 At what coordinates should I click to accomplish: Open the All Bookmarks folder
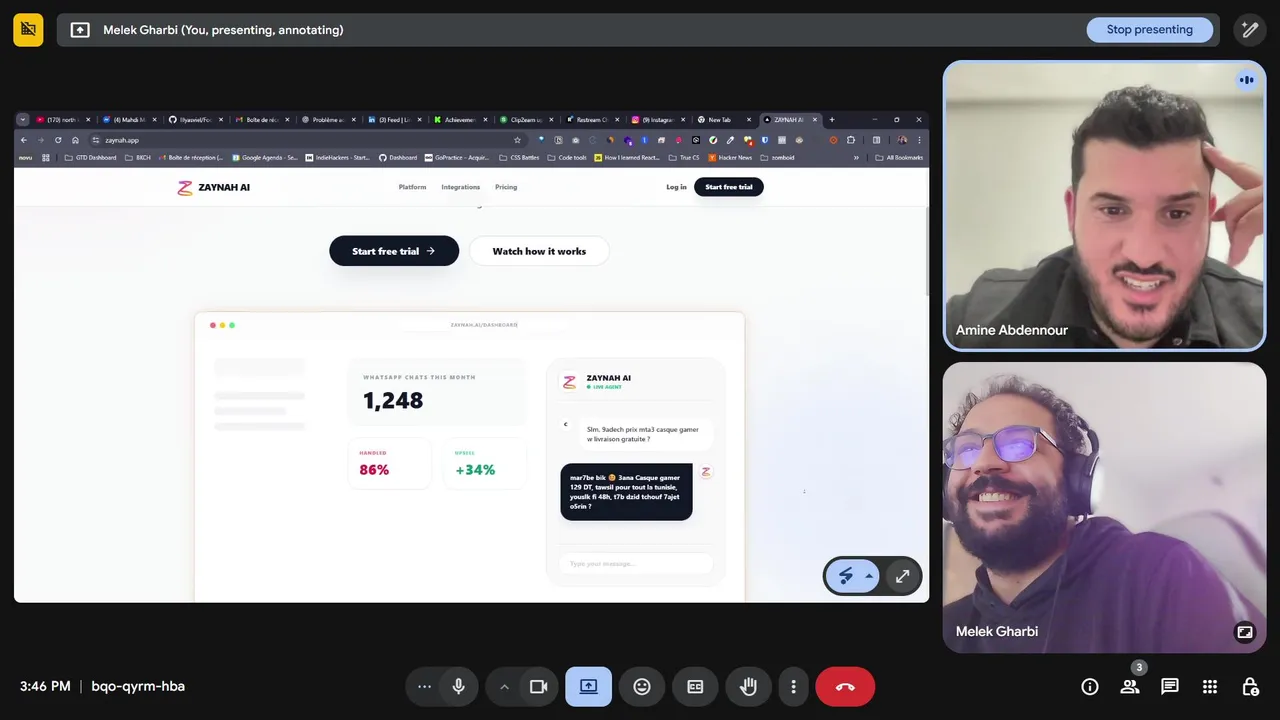click(899, 158)
